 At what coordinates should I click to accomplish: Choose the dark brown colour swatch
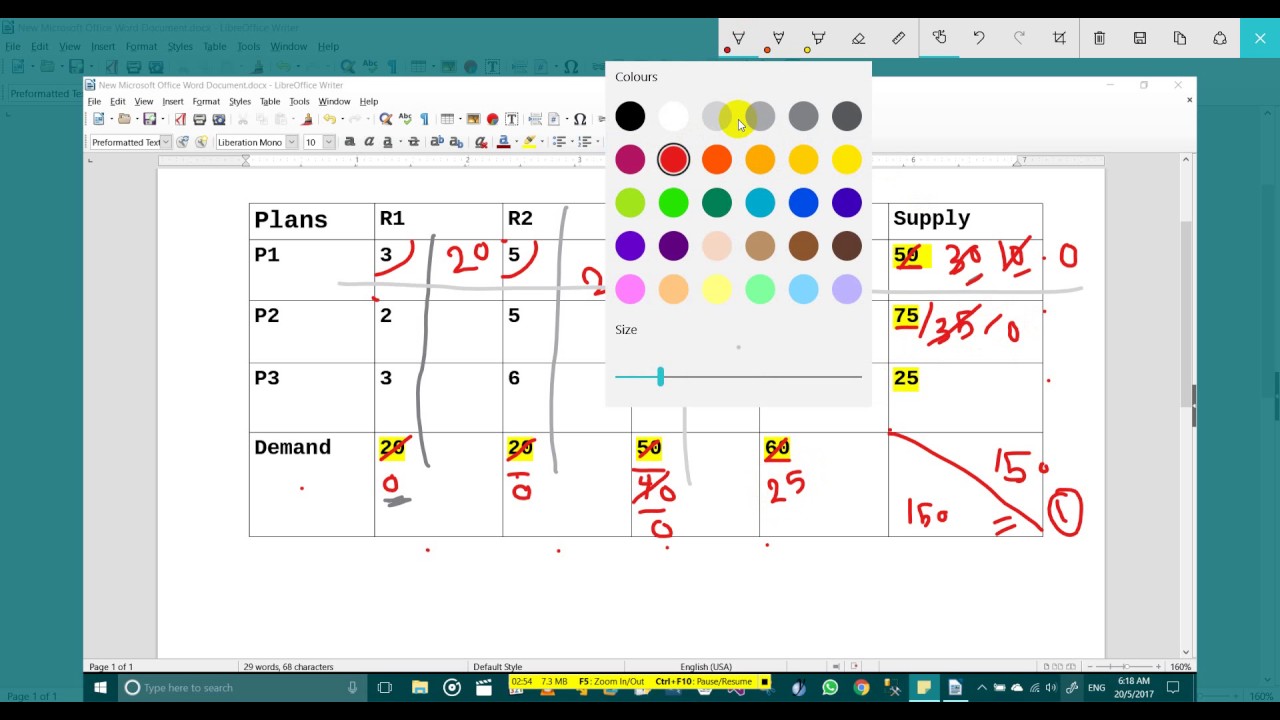[x=846, y=246]
